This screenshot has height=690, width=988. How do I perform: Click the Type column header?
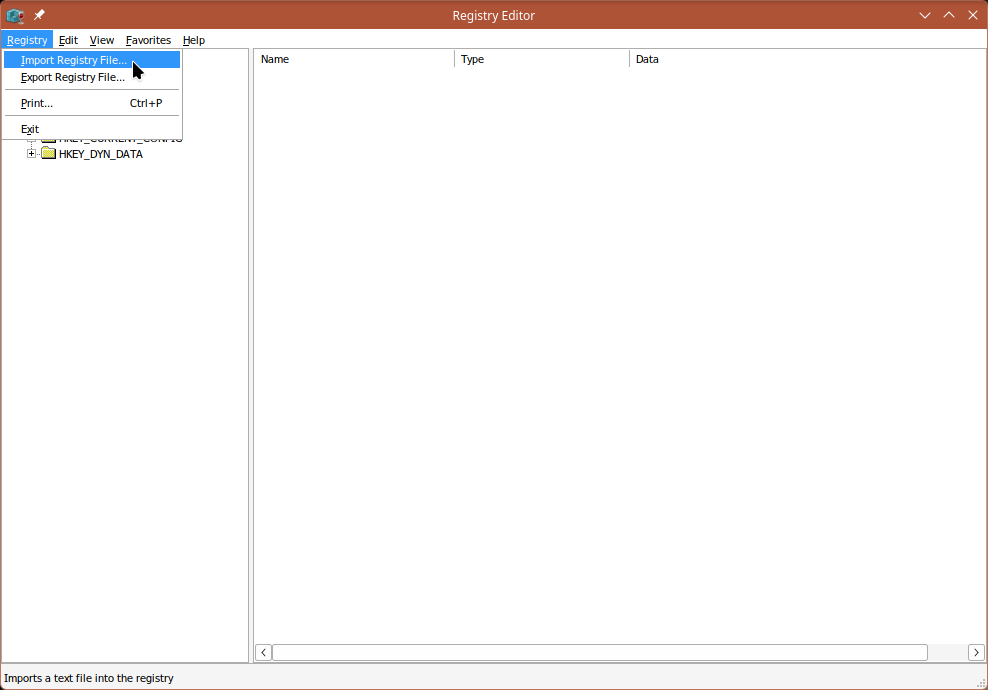pyautogui.click(x=542, y=59)
